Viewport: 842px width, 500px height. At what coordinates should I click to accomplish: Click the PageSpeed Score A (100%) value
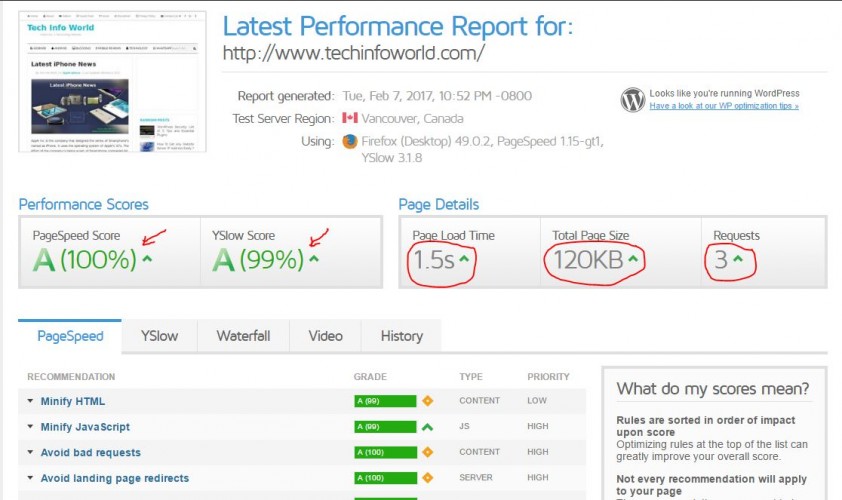(84, 260)
